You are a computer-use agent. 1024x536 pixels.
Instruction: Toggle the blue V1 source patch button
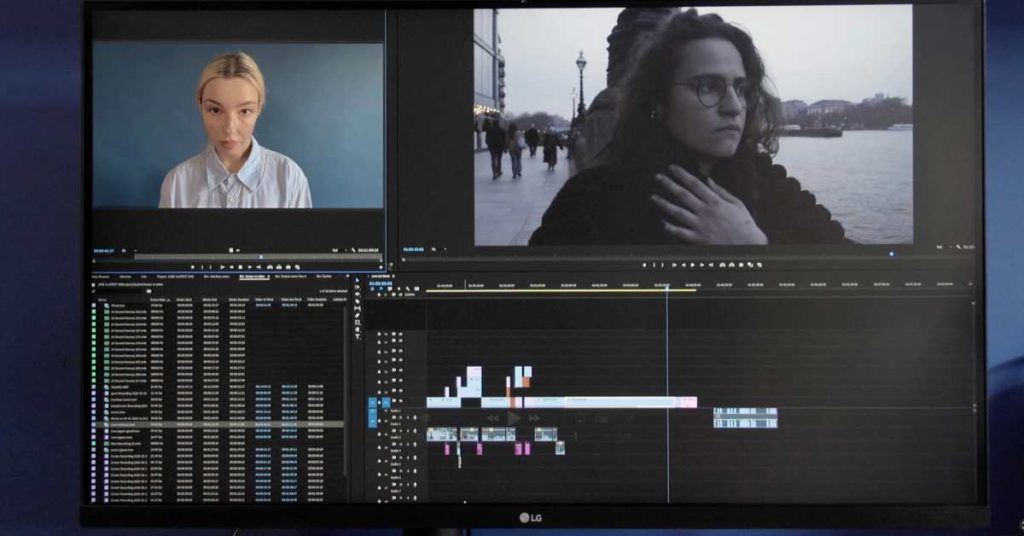(x=373, y=402)
